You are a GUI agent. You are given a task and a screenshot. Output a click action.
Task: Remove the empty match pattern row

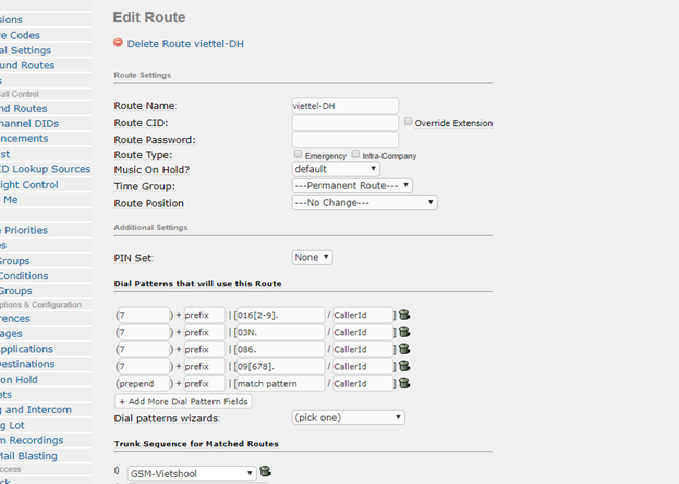pyautogui.click(x=404, y=383)
